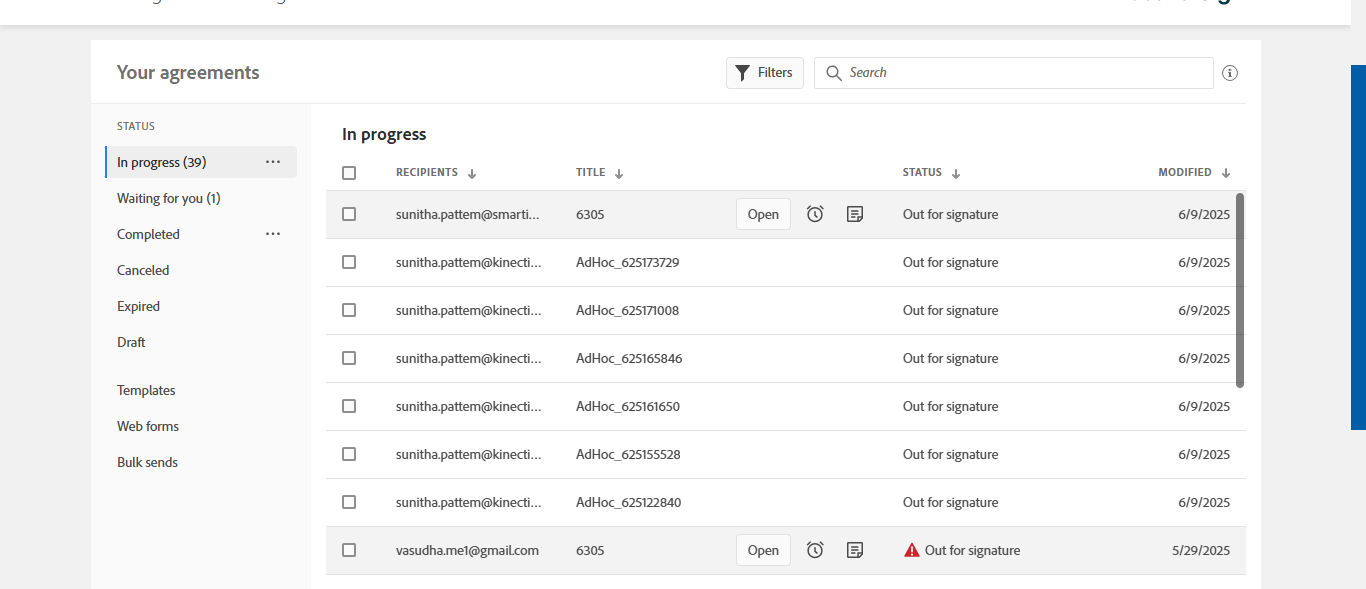Click the info icon next to search box
Image resolution: width=1366 pixels, height=589 pixels.
point(1230,73)
